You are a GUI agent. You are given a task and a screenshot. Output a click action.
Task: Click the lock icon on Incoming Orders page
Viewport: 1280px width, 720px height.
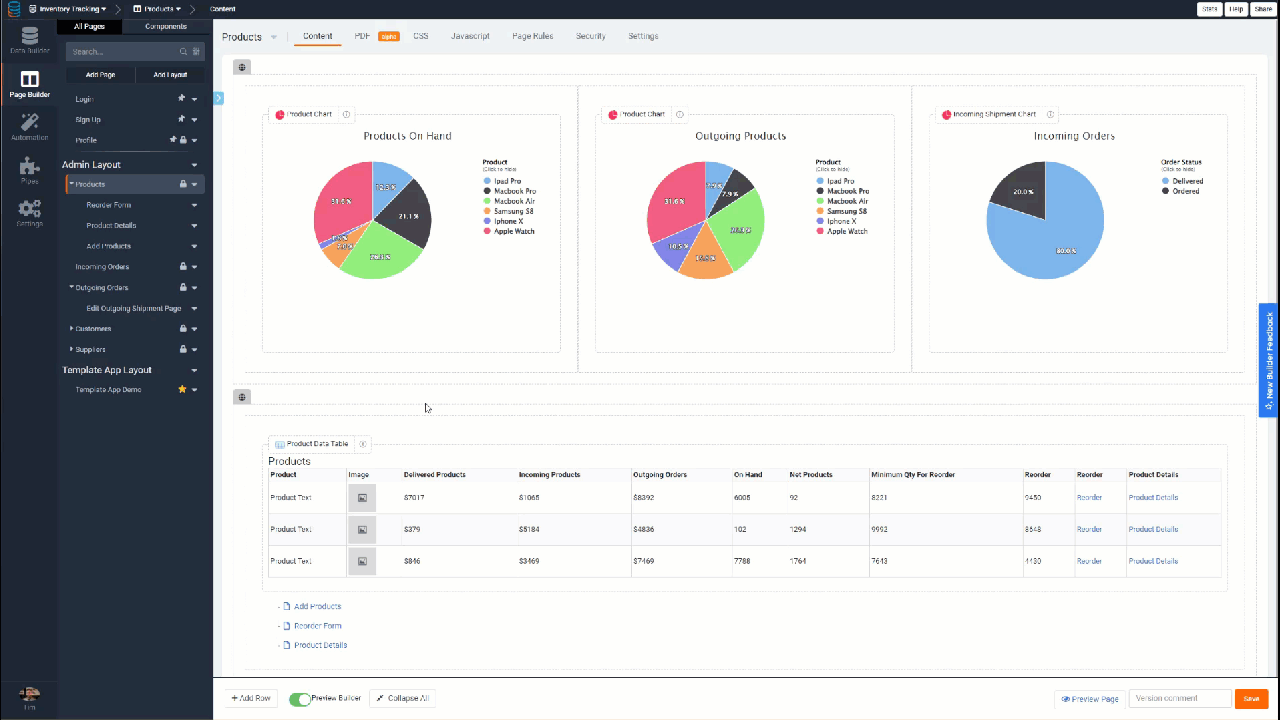[182, 267]
